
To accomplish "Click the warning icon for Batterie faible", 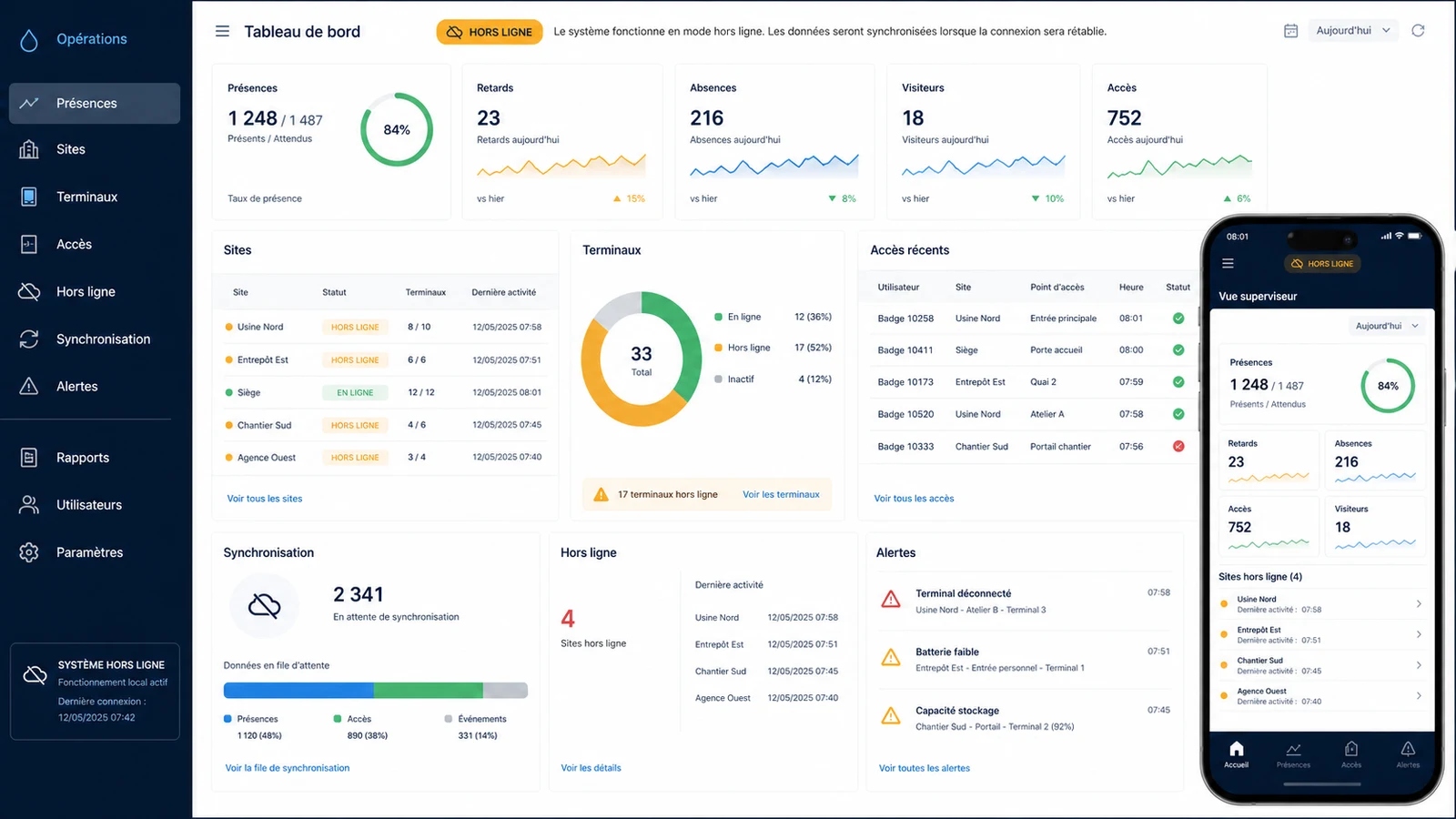I will tap(891, 658).
